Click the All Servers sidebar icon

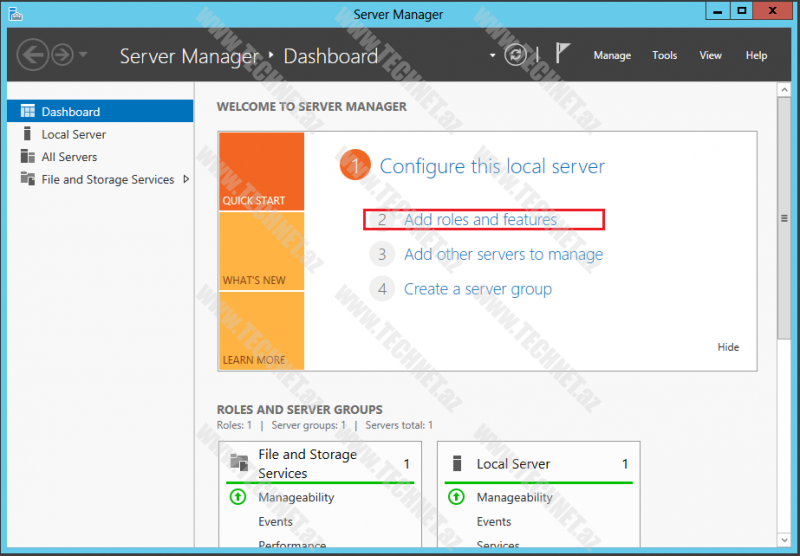pyautogui.click(x=27, y=157)
